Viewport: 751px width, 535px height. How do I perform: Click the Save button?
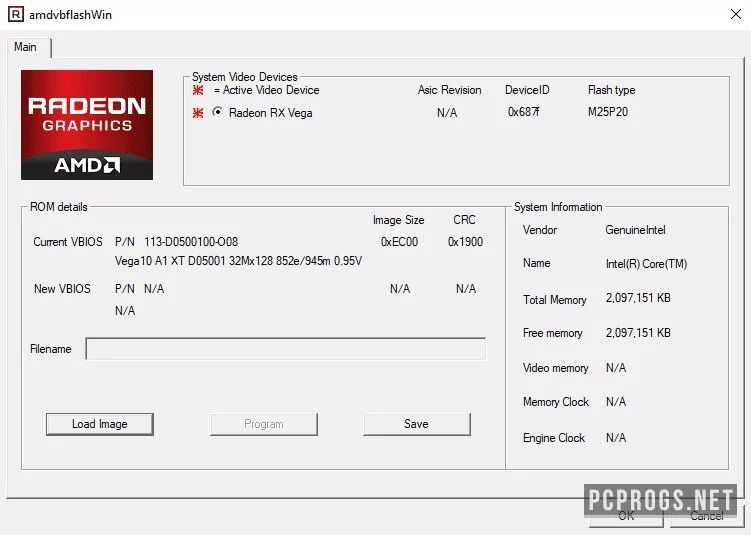[x=417, y=424]
